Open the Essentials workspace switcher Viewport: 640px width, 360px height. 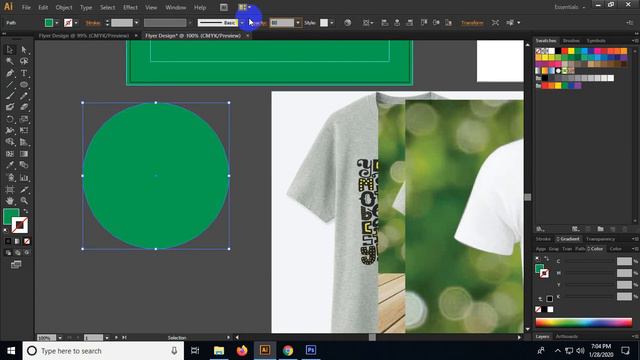click(x=569, y=7)
